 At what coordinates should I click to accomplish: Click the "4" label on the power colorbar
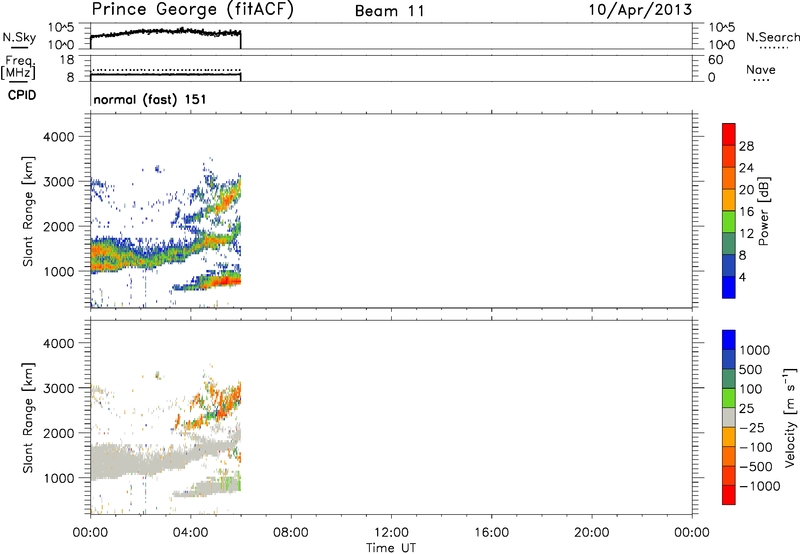(743, 277)
